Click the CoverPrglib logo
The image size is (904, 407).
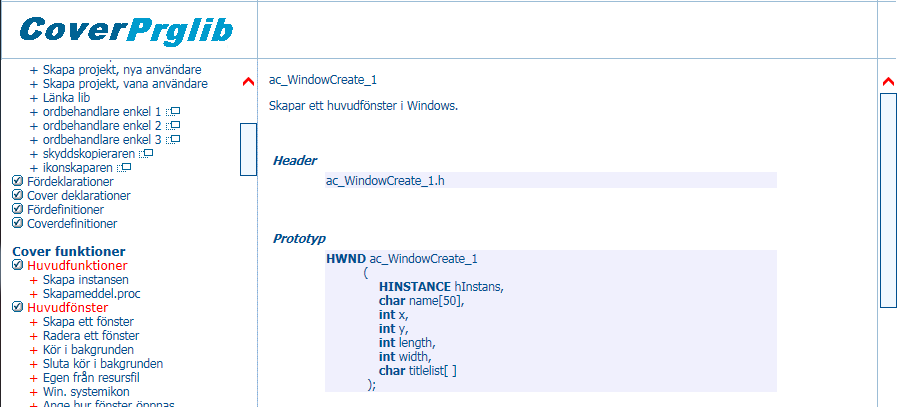click(126, 30)
